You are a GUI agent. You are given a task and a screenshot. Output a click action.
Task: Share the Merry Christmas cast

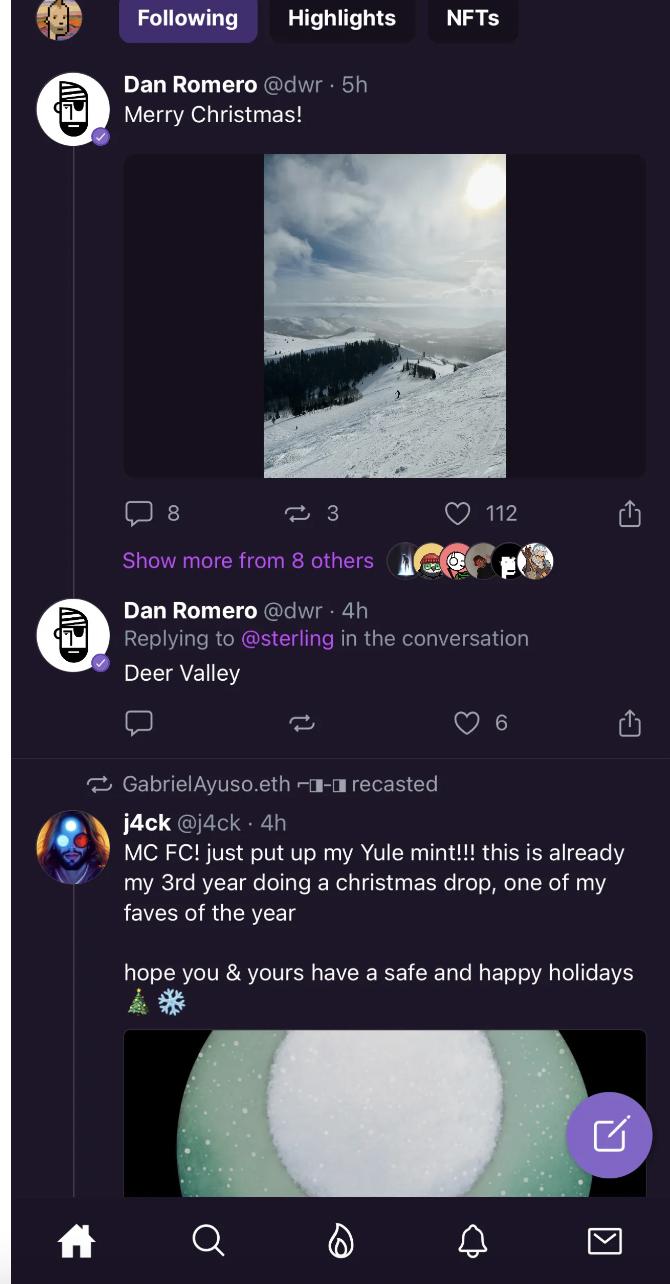click(629, 514)
